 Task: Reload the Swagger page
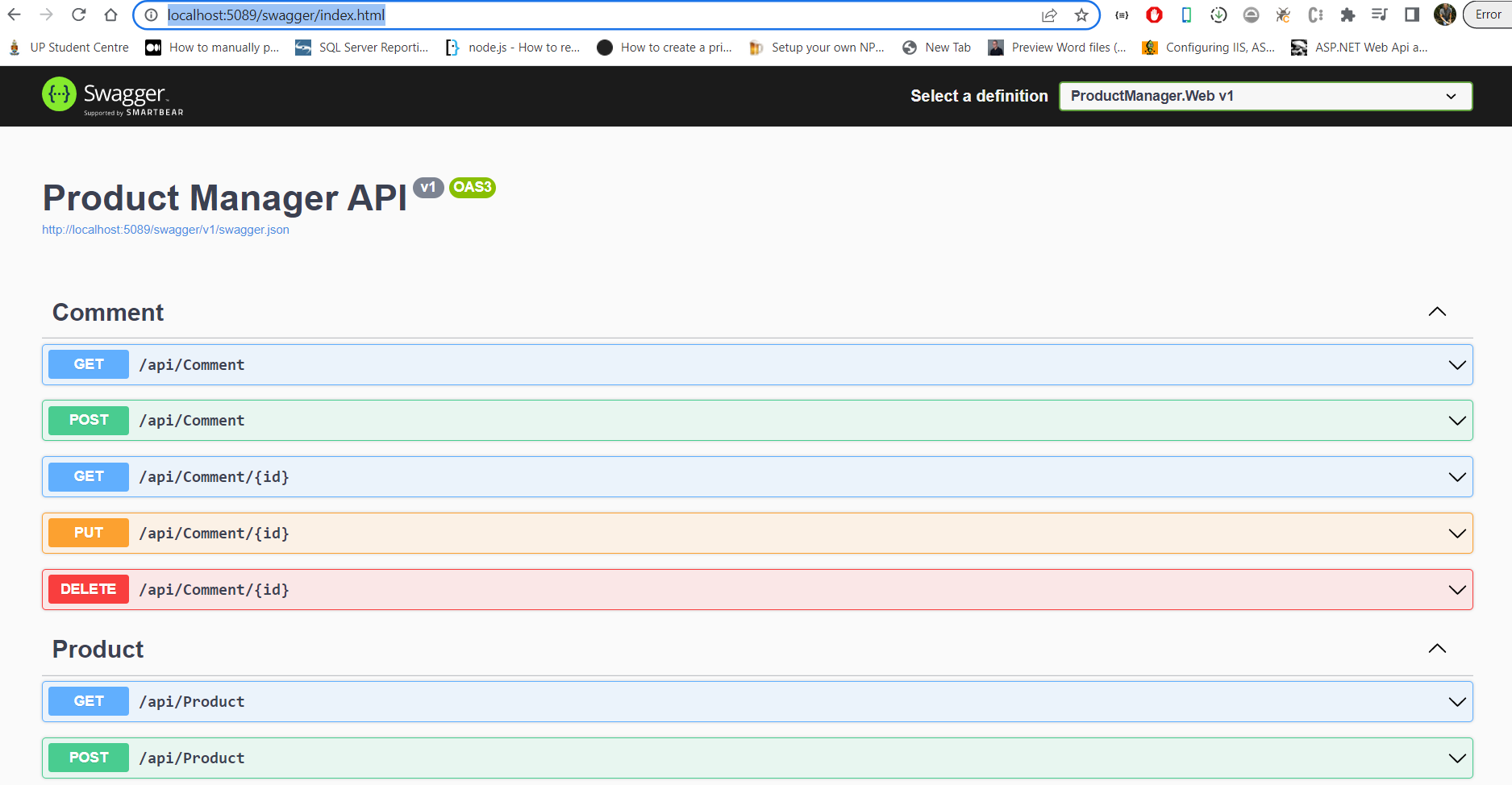[x=79, y=15]
